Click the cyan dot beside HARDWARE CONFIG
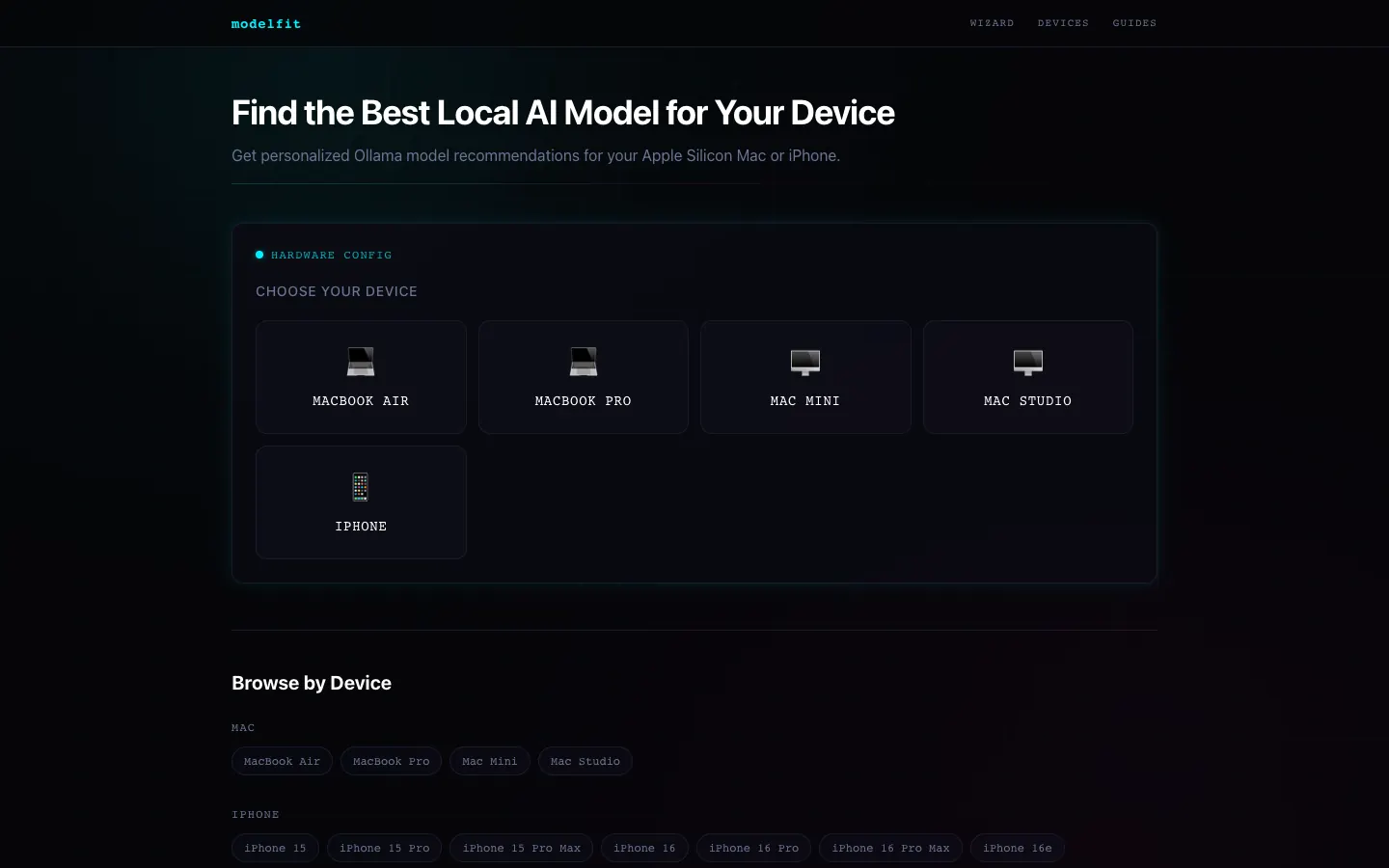The image size is (1389, 868). (x=259, y=255)
